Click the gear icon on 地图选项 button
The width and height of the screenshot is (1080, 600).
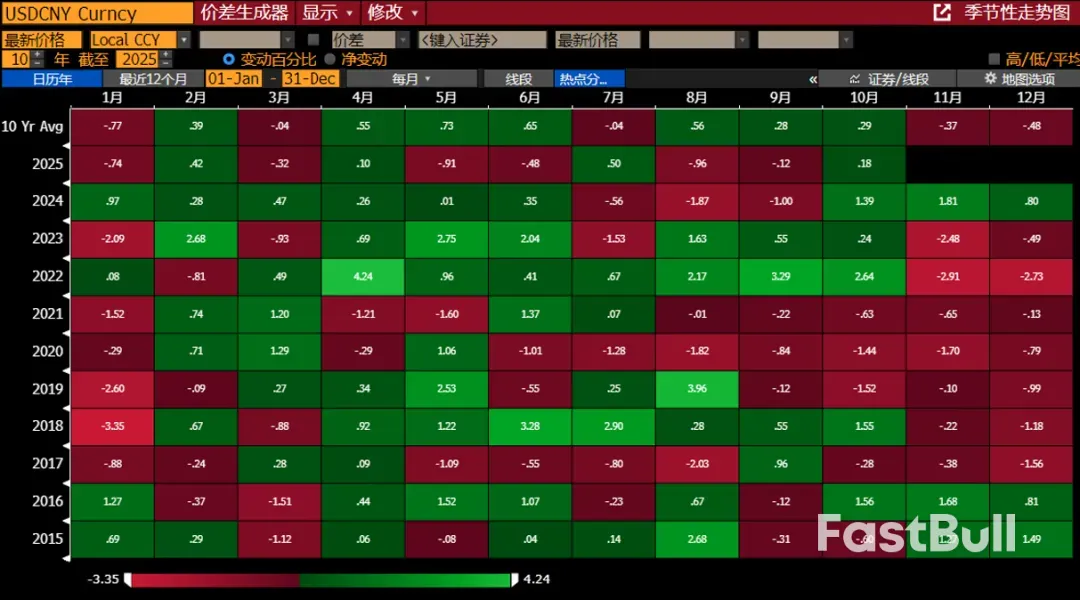click(x=988, y=76)
